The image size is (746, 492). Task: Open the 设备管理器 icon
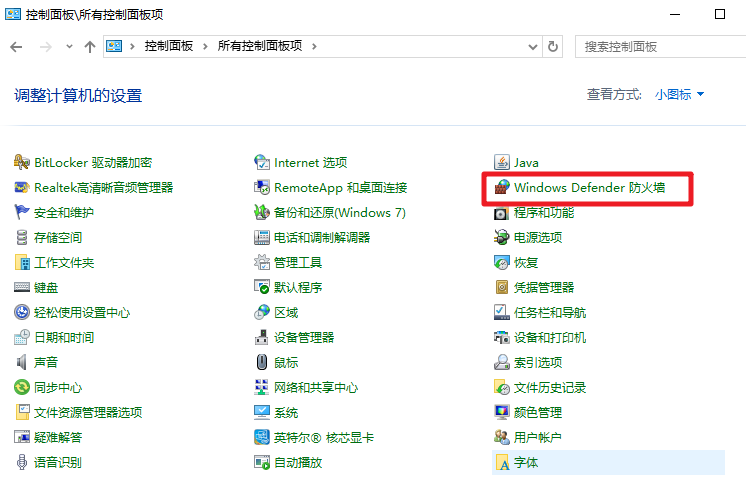(262, 337)
